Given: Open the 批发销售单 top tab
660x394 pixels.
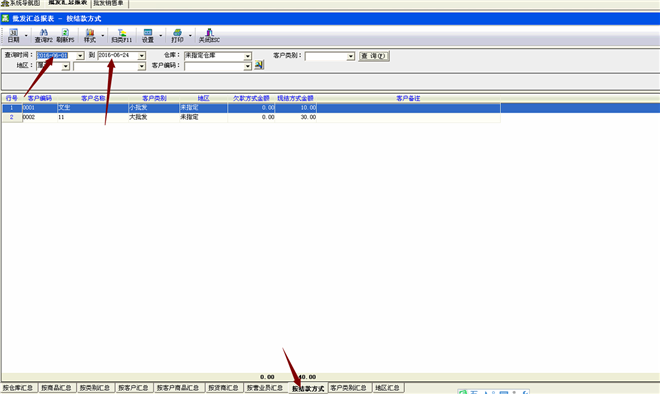Looking at the screenshot, I should point(109,3).
